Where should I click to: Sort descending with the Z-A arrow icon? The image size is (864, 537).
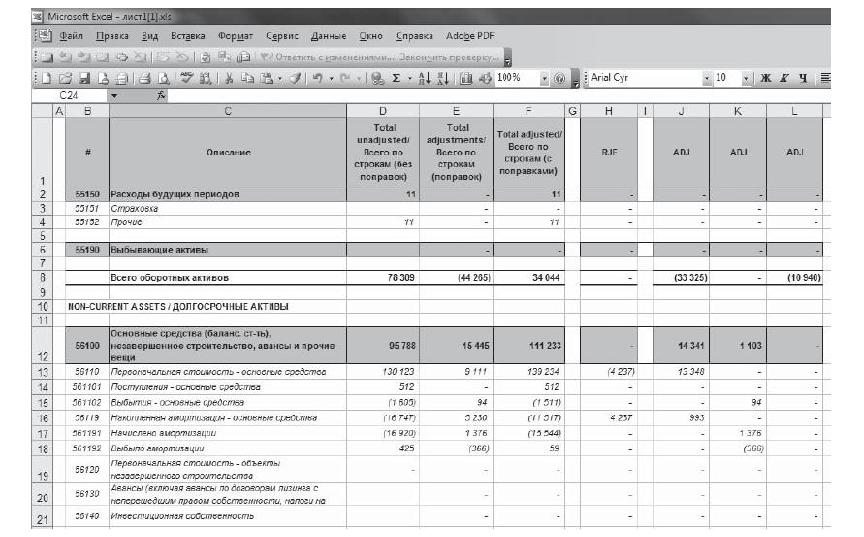[442, 79]
